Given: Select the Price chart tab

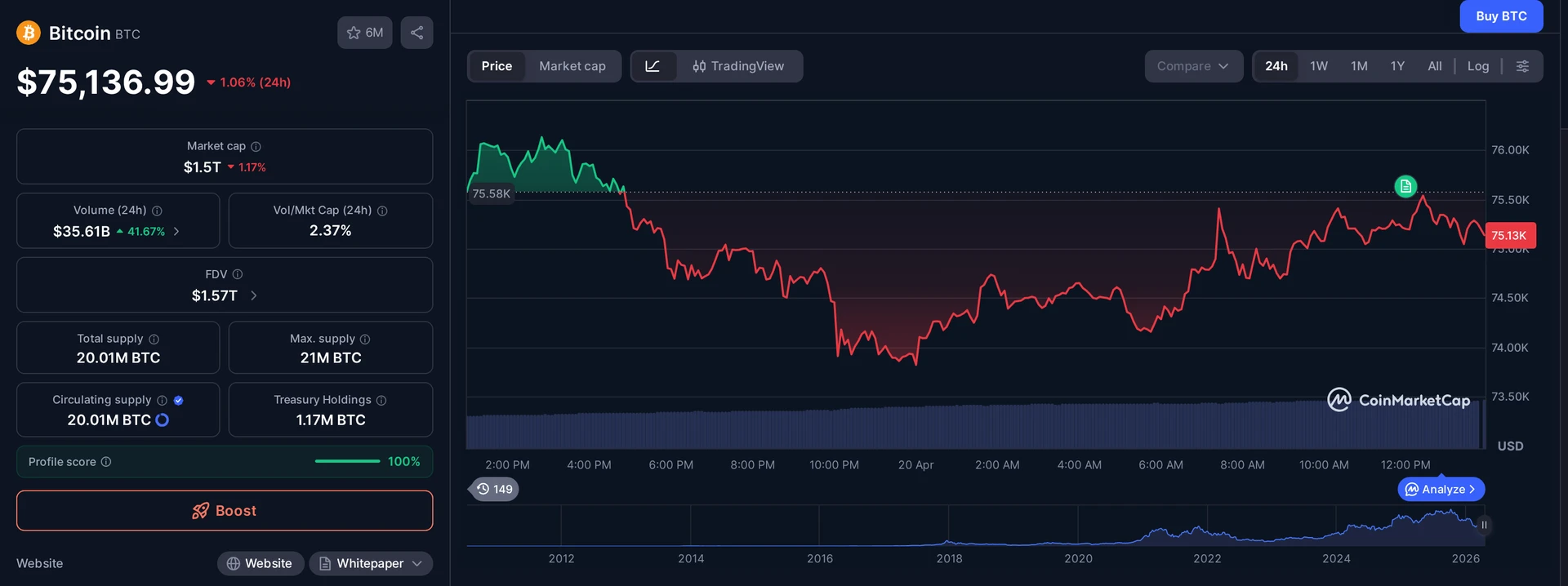Looking at the screenshot, I should click(x=497, y=66).
